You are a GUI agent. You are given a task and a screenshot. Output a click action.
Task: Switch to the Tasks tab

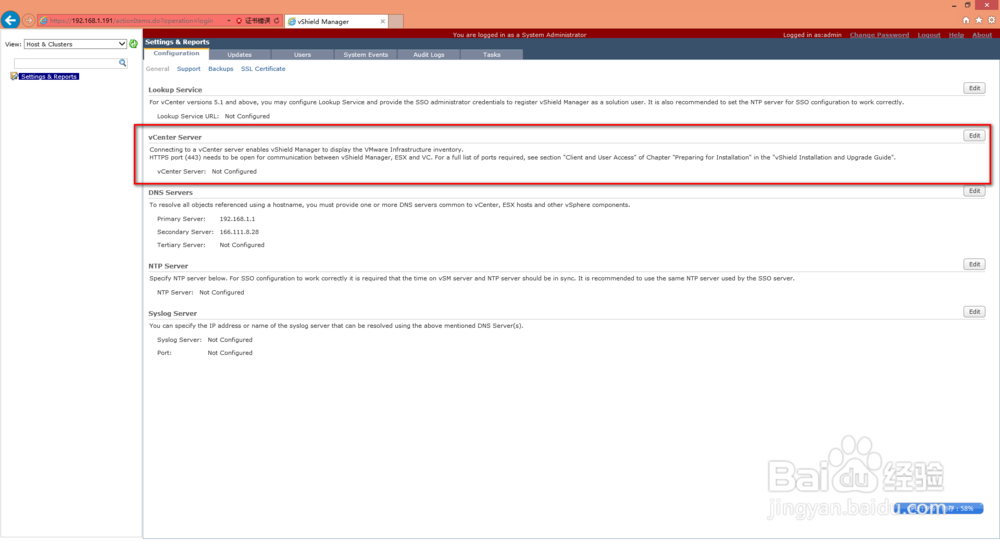492,55
